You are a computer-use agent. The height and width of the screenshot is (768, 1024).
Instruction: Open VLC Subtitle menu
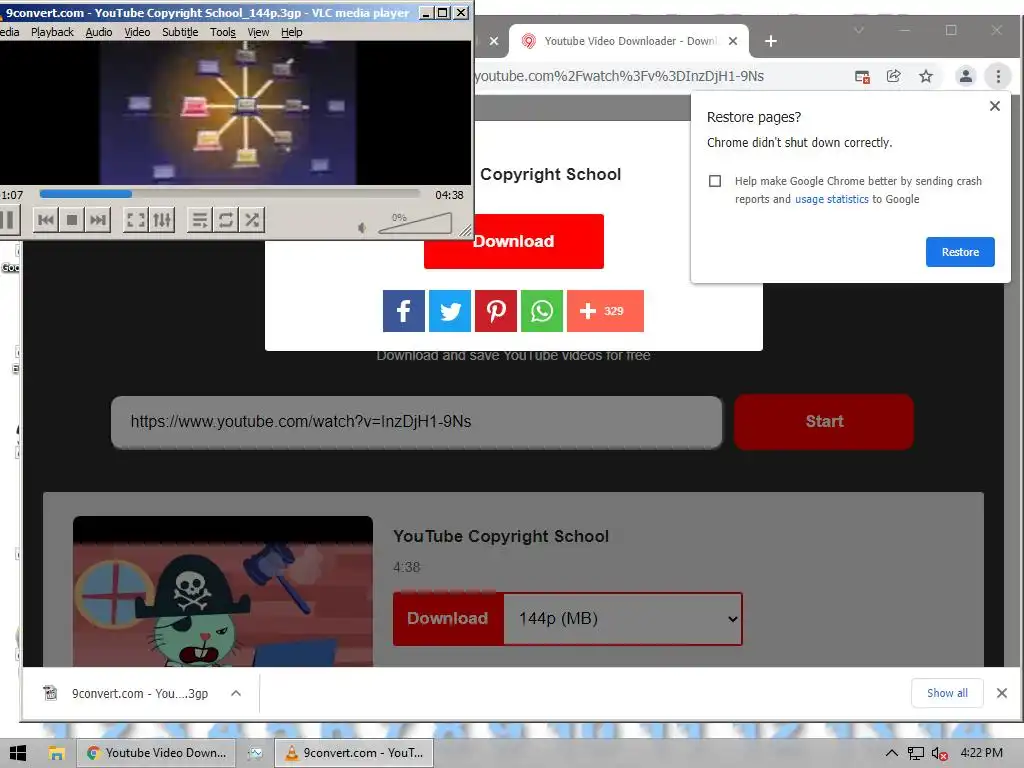point(180,32)
